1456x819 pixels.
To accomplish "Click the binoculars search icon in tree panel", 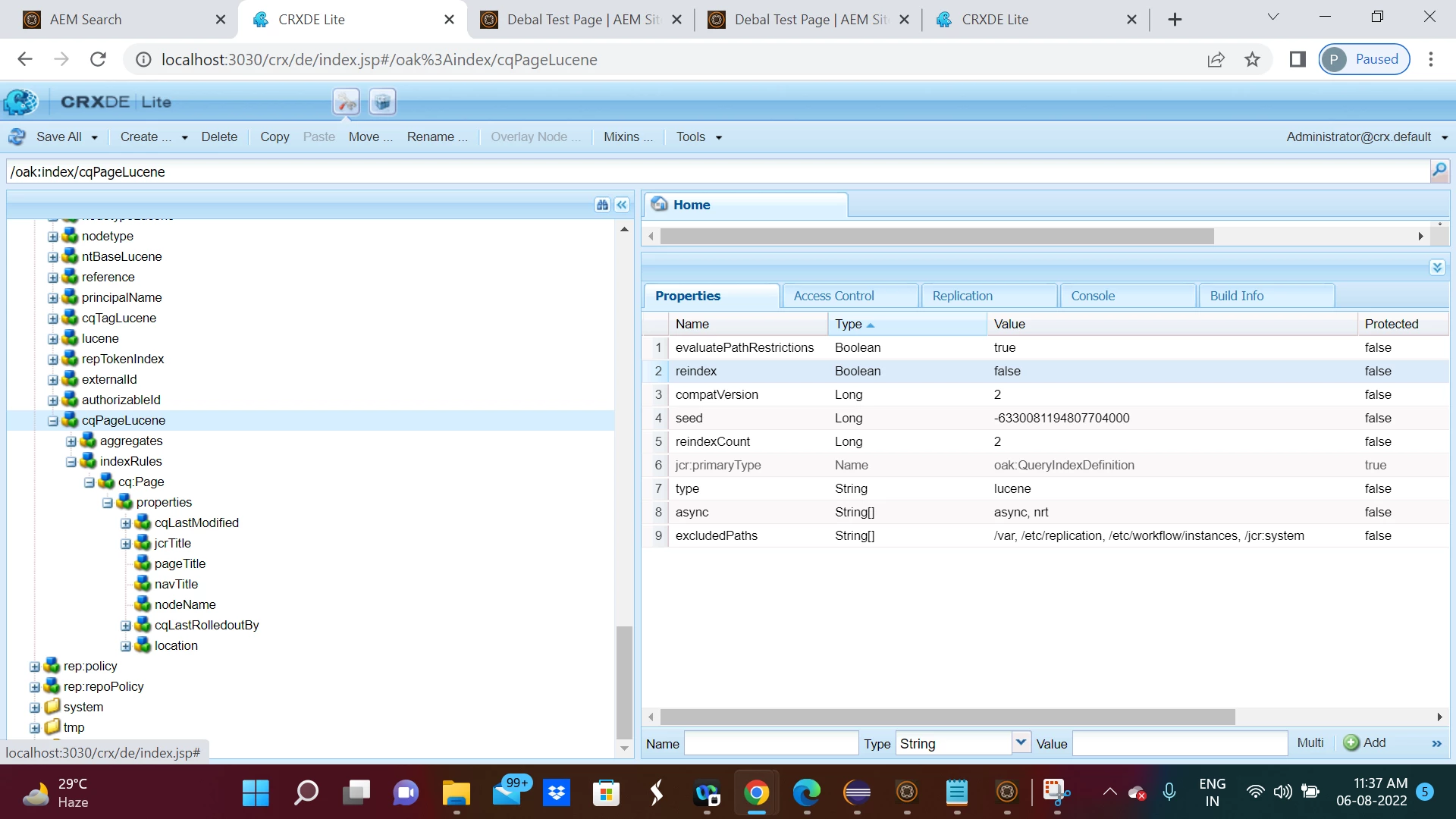I will point(602,205).
